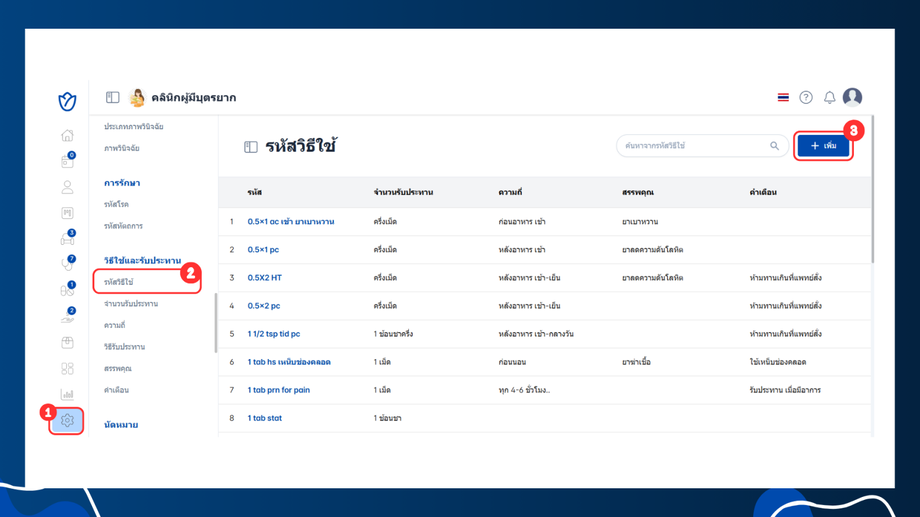Viewport: 920px width, 517px height.
Task: Open the bar chart reports icon
Action: click(x=67, y=394)
